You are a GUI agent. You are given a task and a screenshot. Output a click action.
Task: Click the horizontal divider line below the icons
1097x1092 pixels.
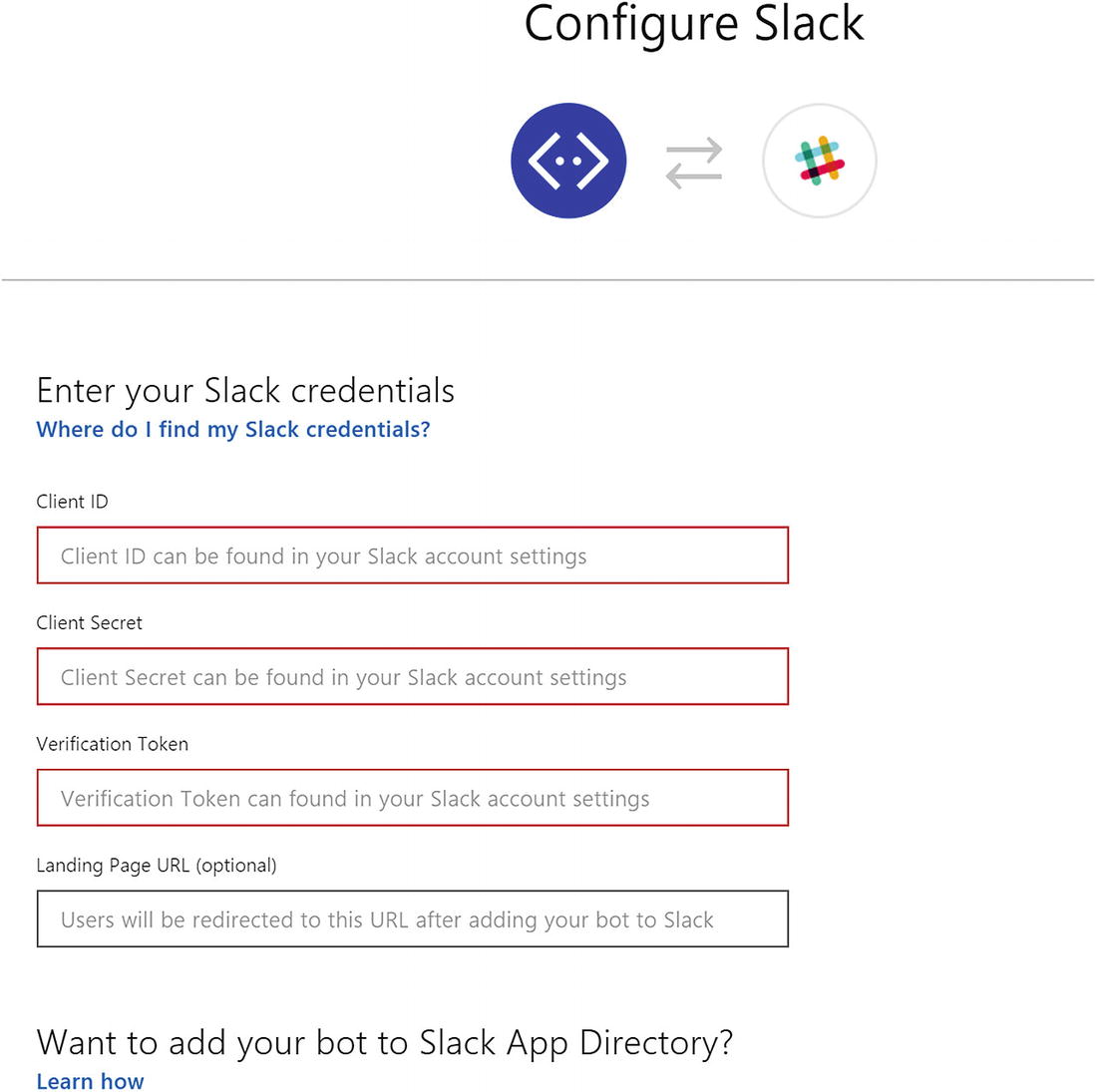[x=548, y=280]
